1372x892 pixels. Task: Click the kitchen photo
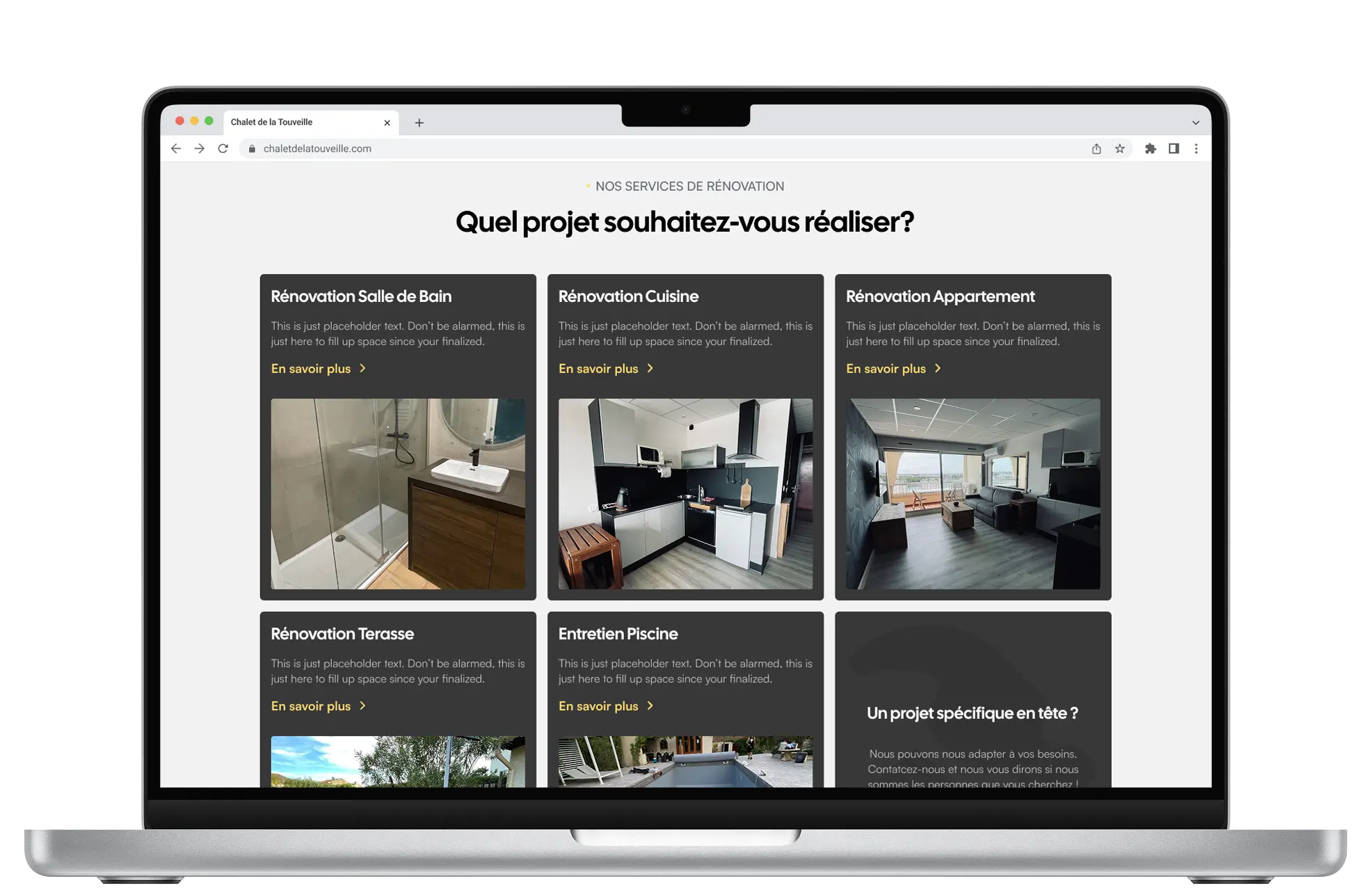click(685, 494)
